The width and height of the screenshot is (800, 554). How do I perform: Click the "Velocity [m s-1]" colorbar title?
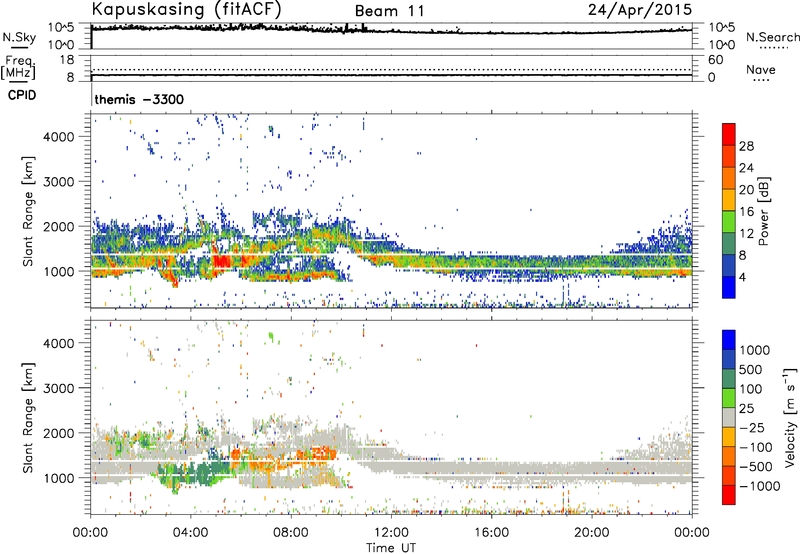tap(790, 417)
